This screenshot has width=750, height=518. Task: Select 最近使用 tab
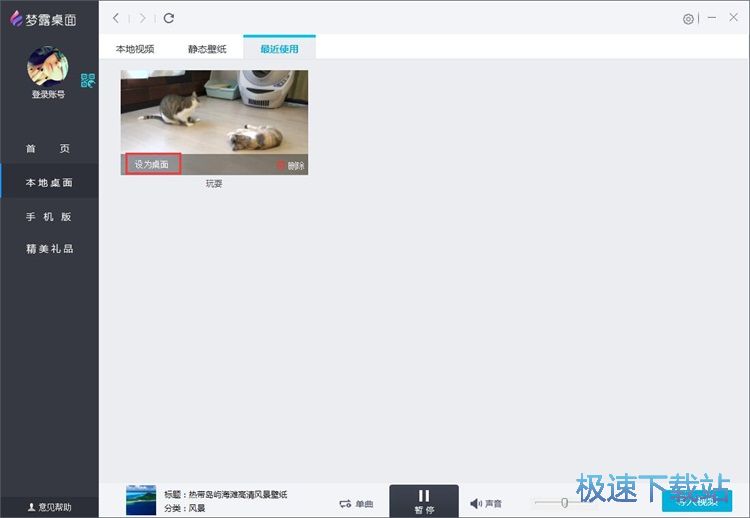pyautogui.click(x=279, y=48)
